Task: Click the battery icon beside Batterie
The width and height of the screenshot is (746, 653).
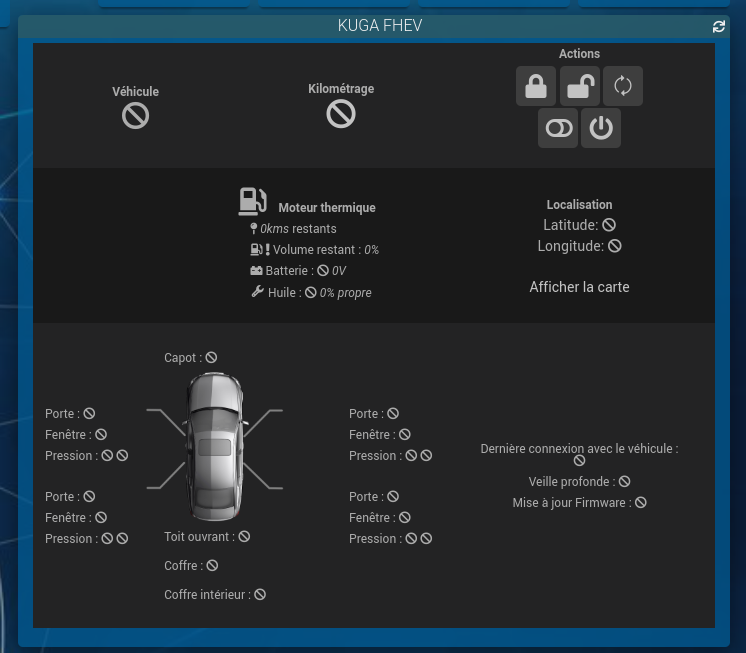Action: tap(256, 271)
